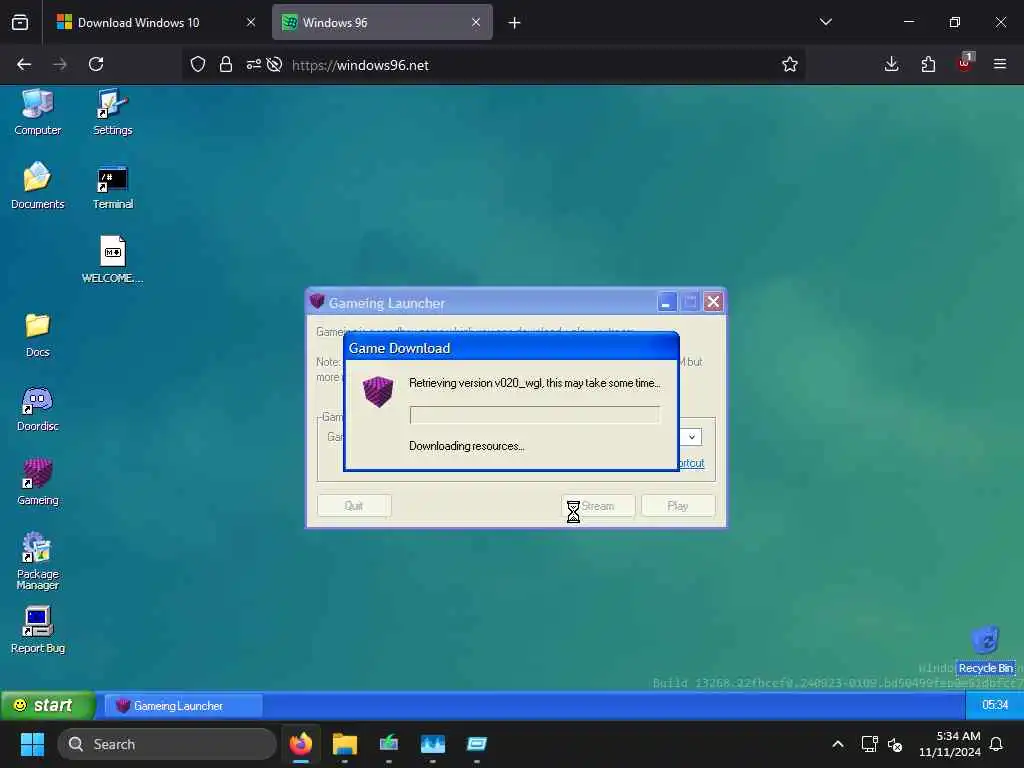Show hidden system tray icons
Screen dimensions: 1024x768
click(838, 744)
